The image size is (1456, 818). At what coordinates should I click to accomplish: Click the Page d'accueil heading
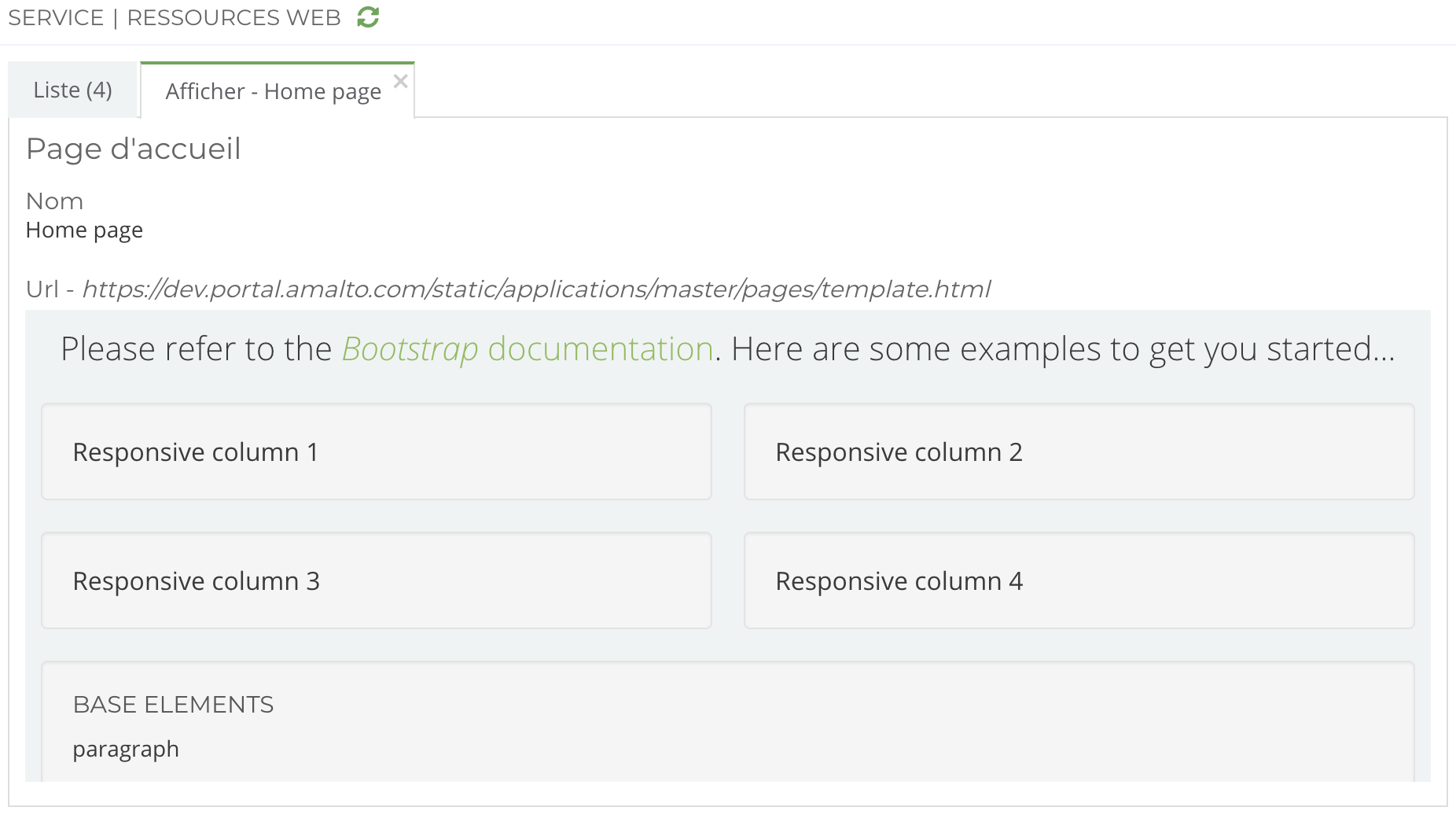coord(134,149)
